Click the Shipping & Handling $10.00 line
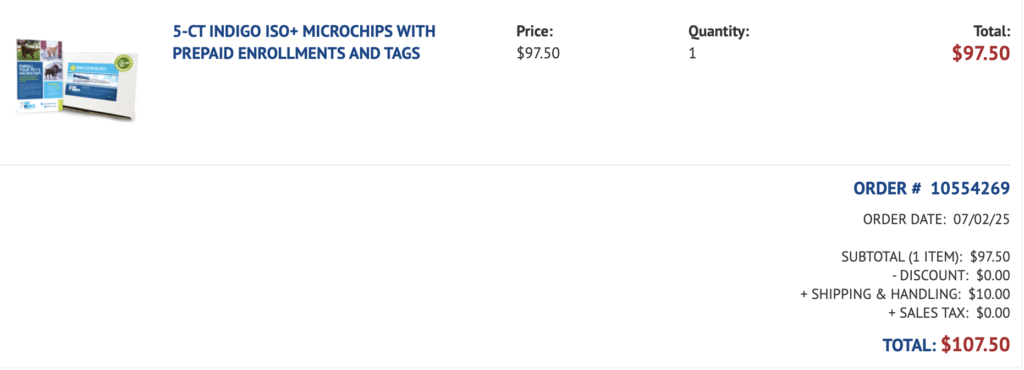 point(905,294)
